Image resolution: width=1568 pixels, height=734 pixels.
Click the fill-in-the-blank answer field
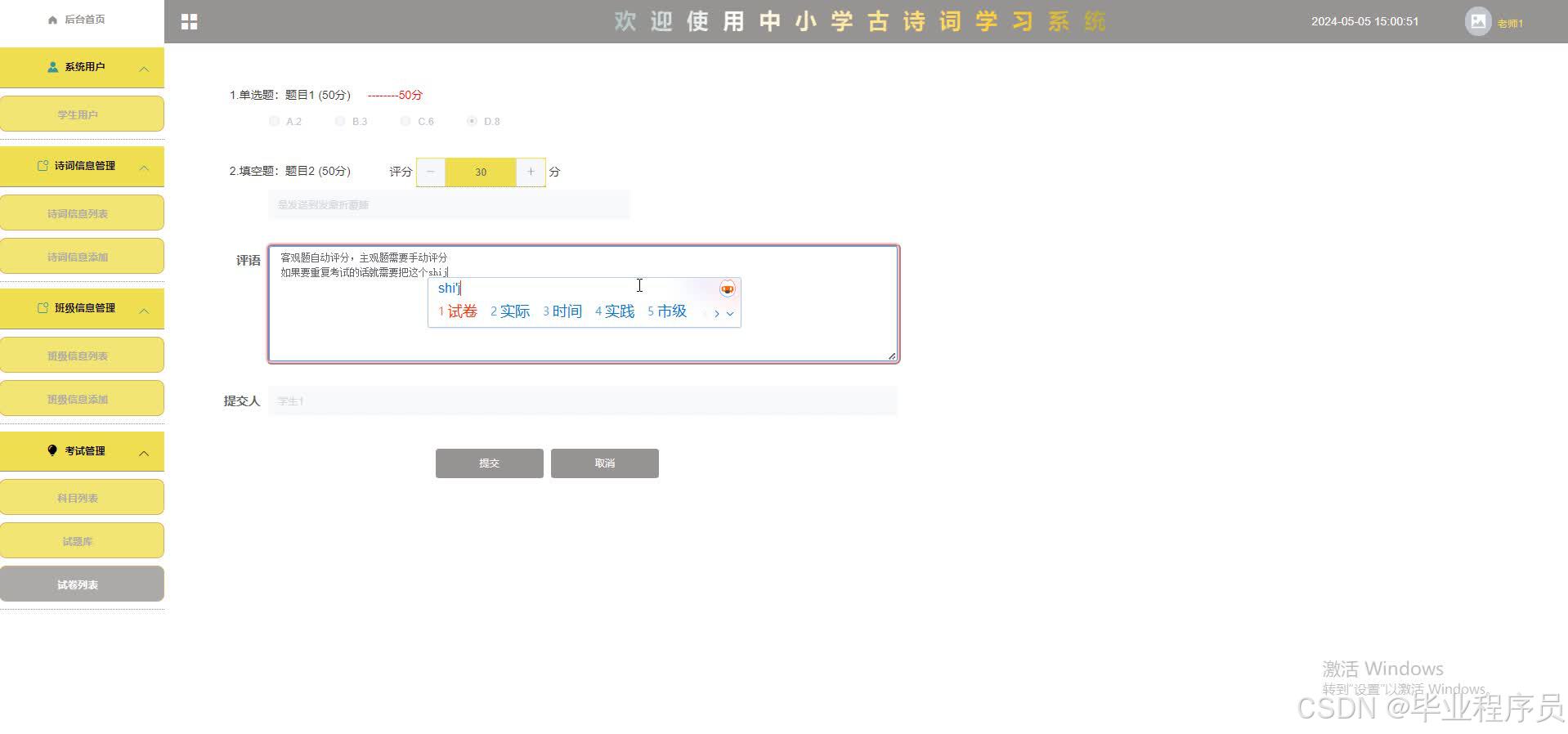tap(449, 204)
